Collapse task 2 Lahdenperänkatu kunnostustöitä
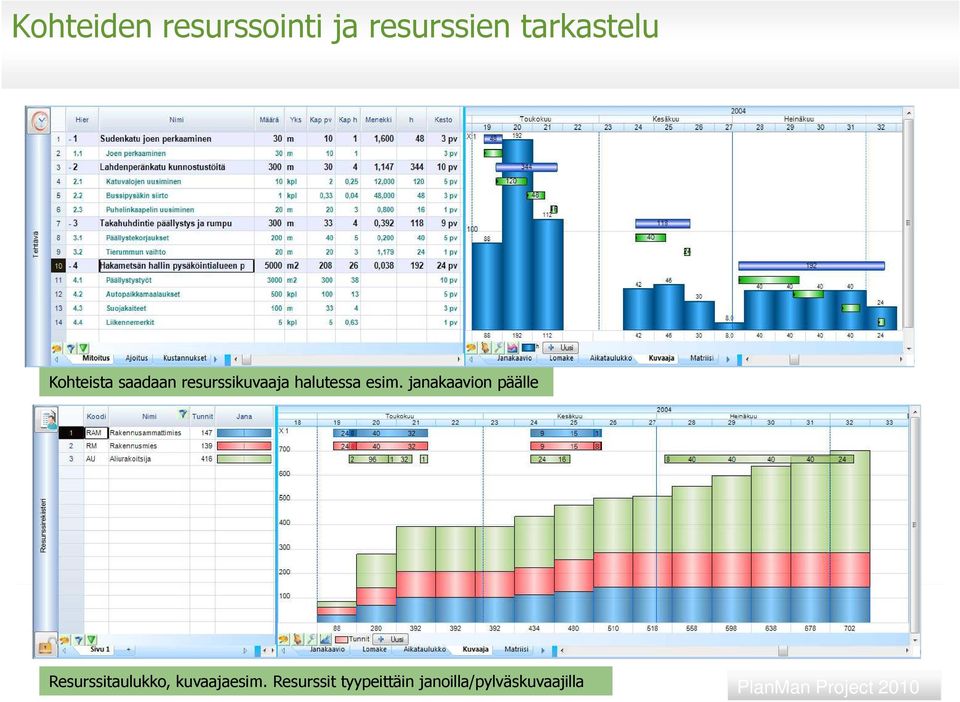960x702 pixels. pyautogui.click(x=70, y=167)
